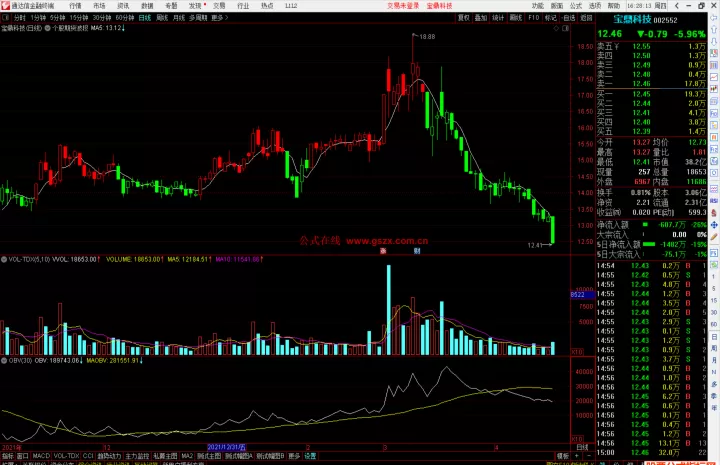Open the 公式 menu
The height and width of the screenshot is (465, 720).
(576, 6)
